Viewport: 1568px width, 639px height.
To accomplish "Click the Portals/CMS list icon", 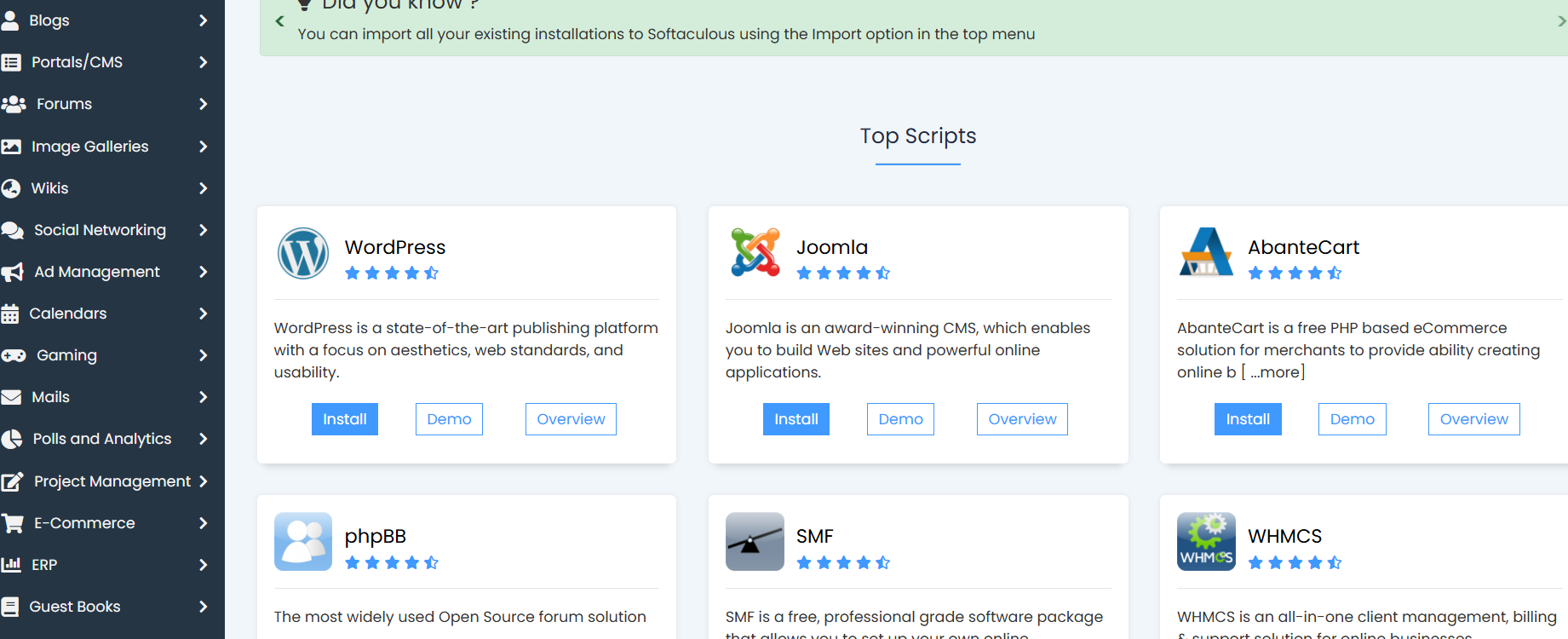I will [x=11, y=62].
